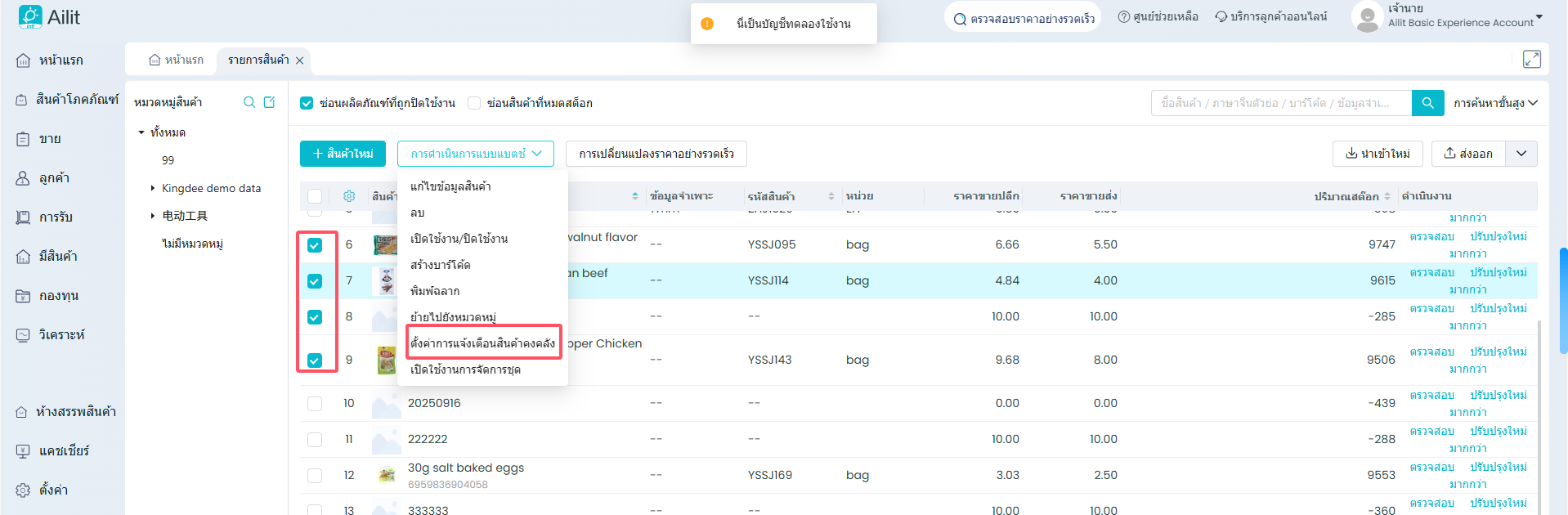Select ตั้งค่าการแจ้งเตือนสินค้าคงคลัง from the batch menu

482,343
